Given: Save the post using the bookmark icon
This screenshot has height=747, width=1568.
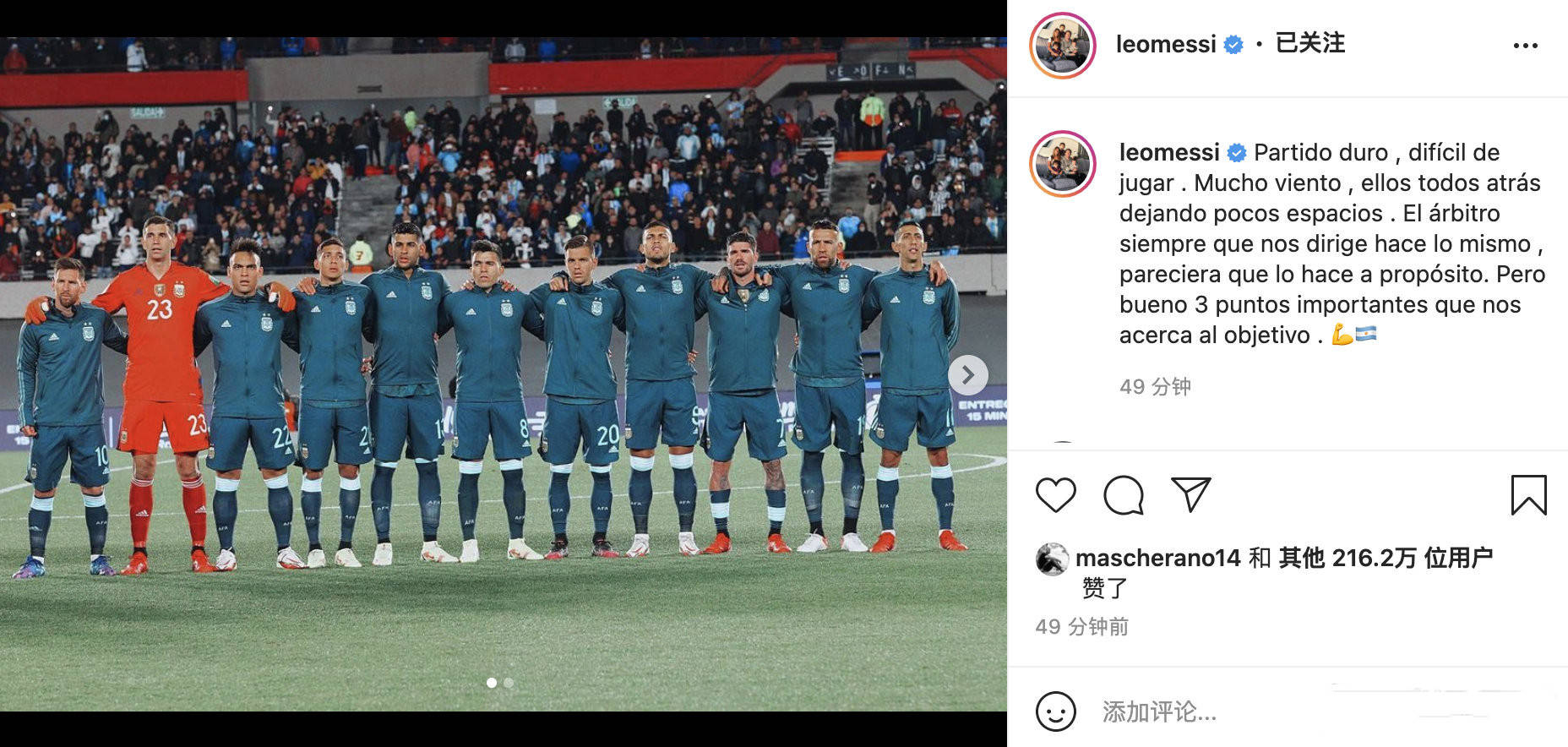Looking at the screenshot, I should 1528,495.
